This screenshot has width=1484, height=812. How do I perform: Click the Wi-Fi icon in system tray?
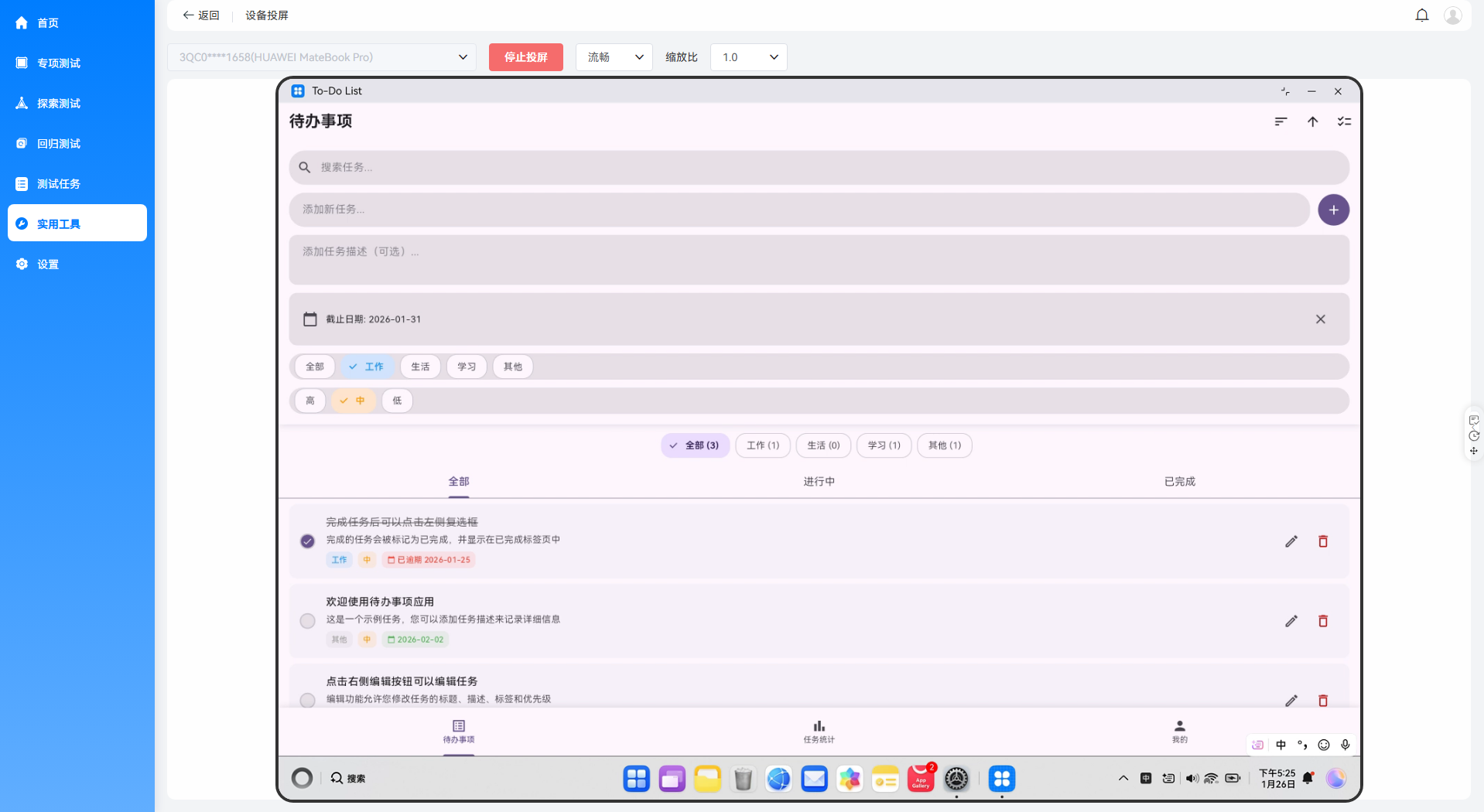[x=1211, y=779]
